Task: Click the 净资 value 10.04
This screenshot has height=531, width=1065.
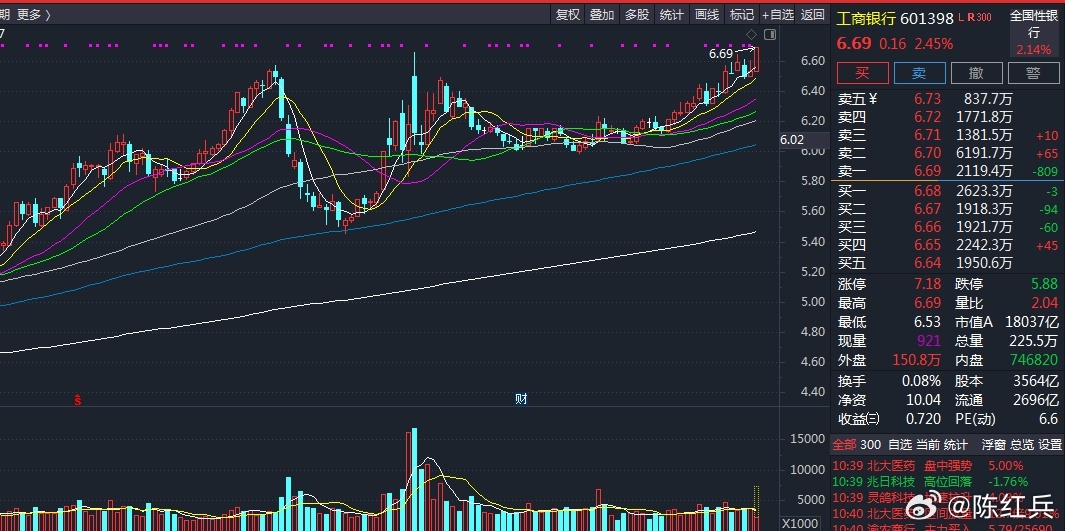Action: (924, 400)
